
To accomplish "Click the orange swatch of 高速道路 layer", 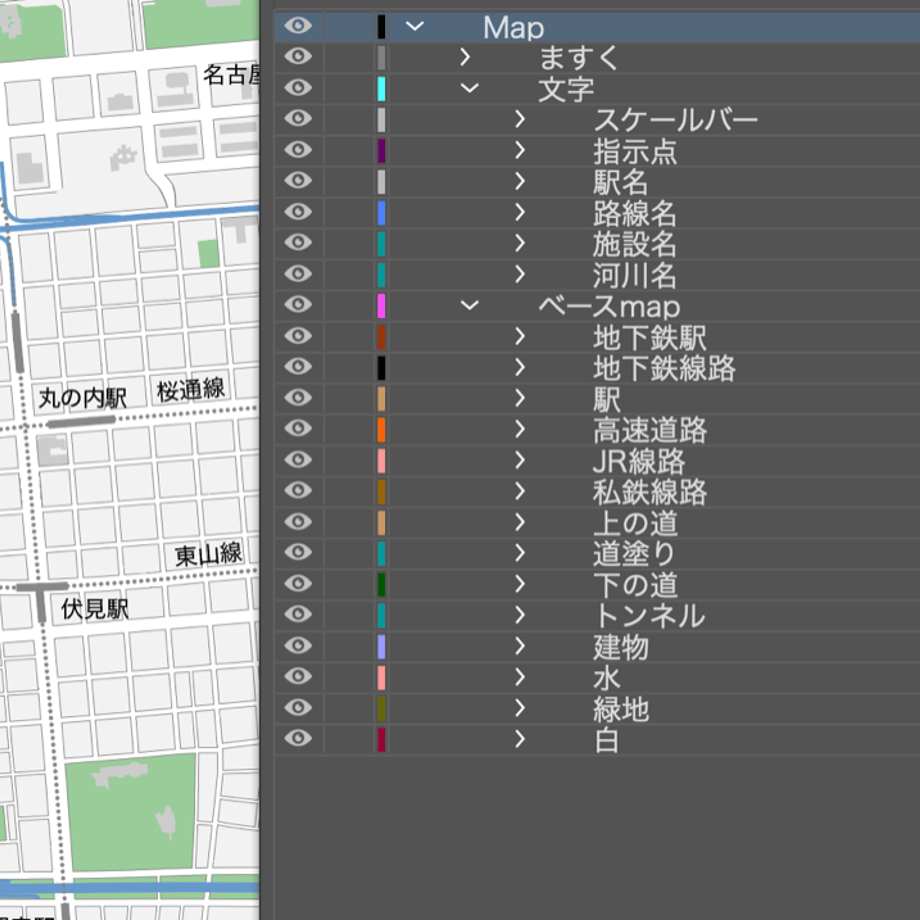I will 381,429.
